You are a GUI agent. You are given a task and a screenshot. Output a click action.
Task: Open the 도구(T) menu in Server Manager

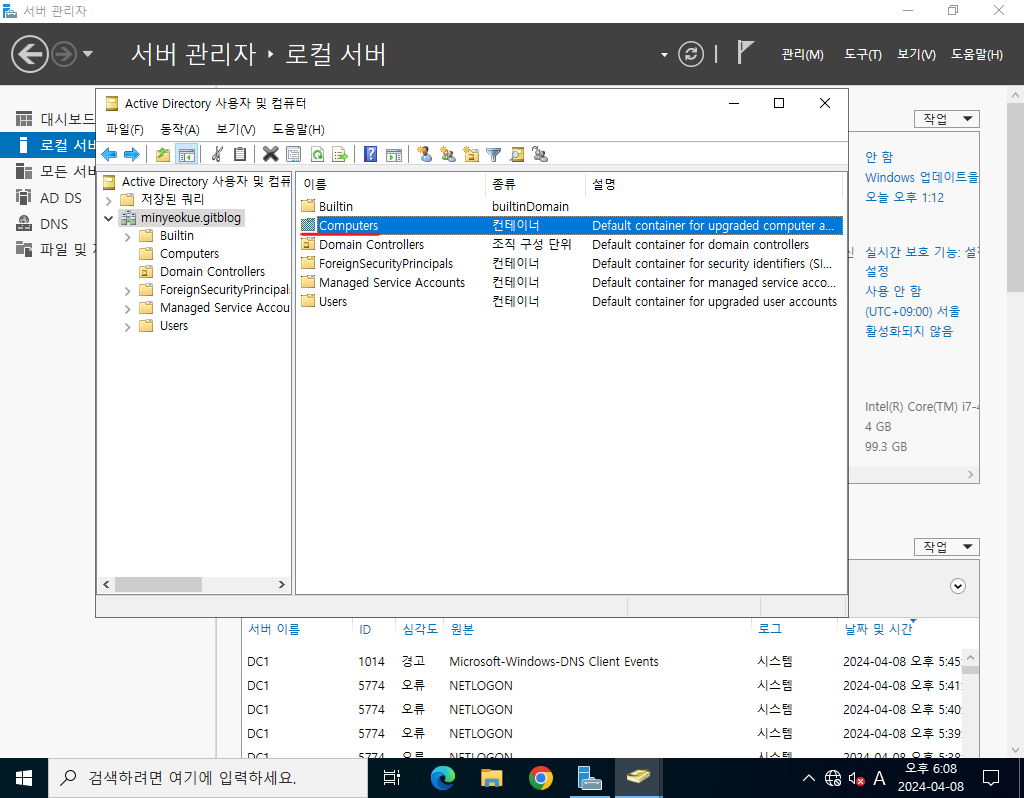(x=863, y=54)
